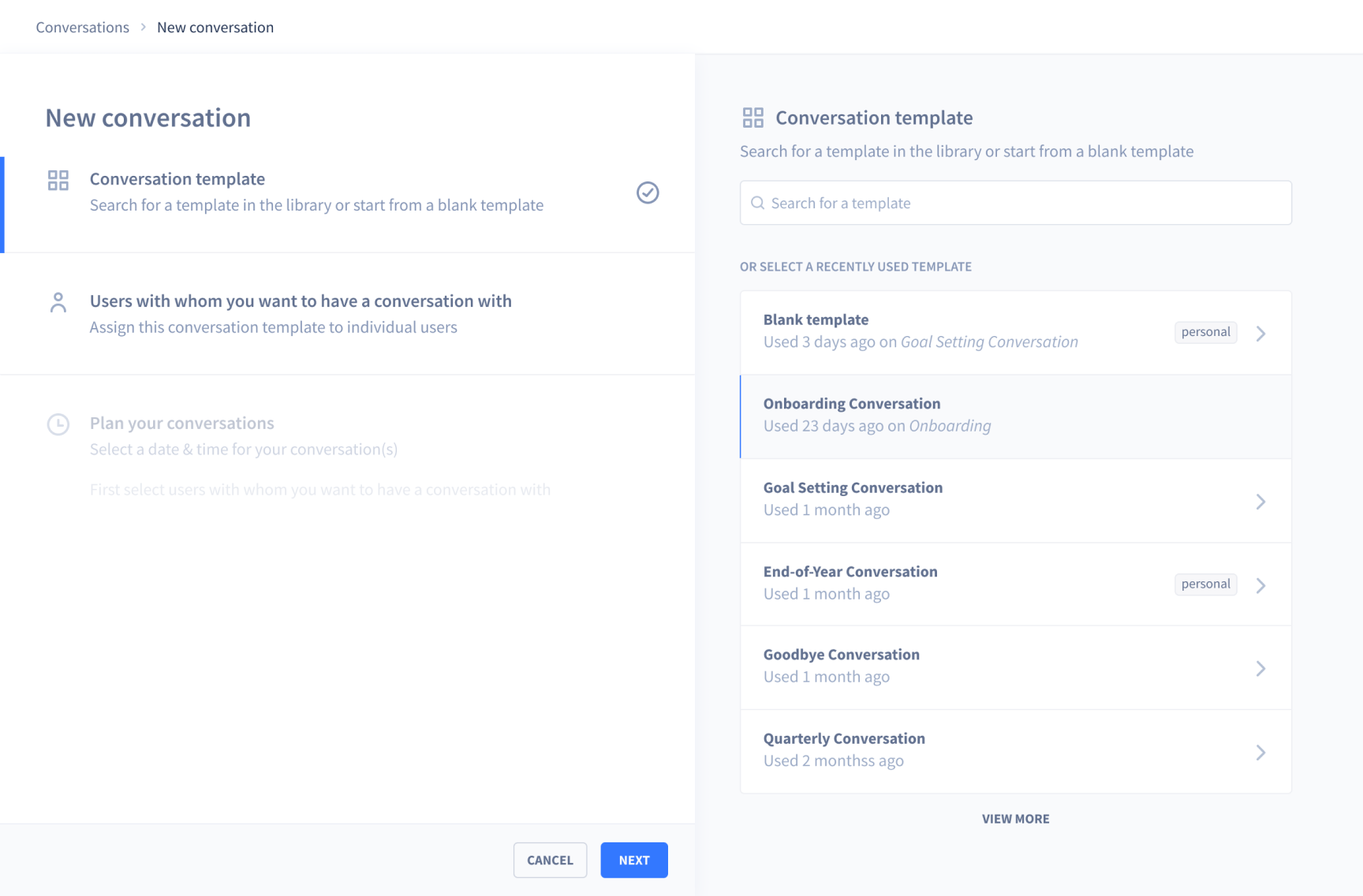Open the Users with whom step
1363x896 pixels.
pyautogui.click(x=301, y=301)
